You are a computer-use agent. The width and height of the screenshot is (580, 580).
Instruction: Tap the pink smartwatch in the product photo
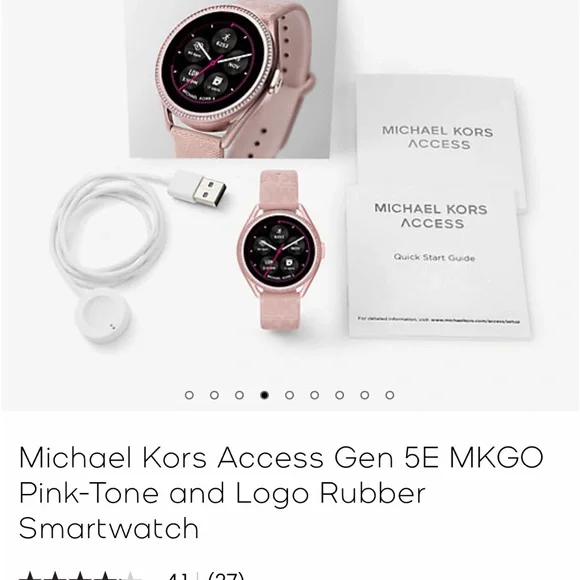coord(282,251)
